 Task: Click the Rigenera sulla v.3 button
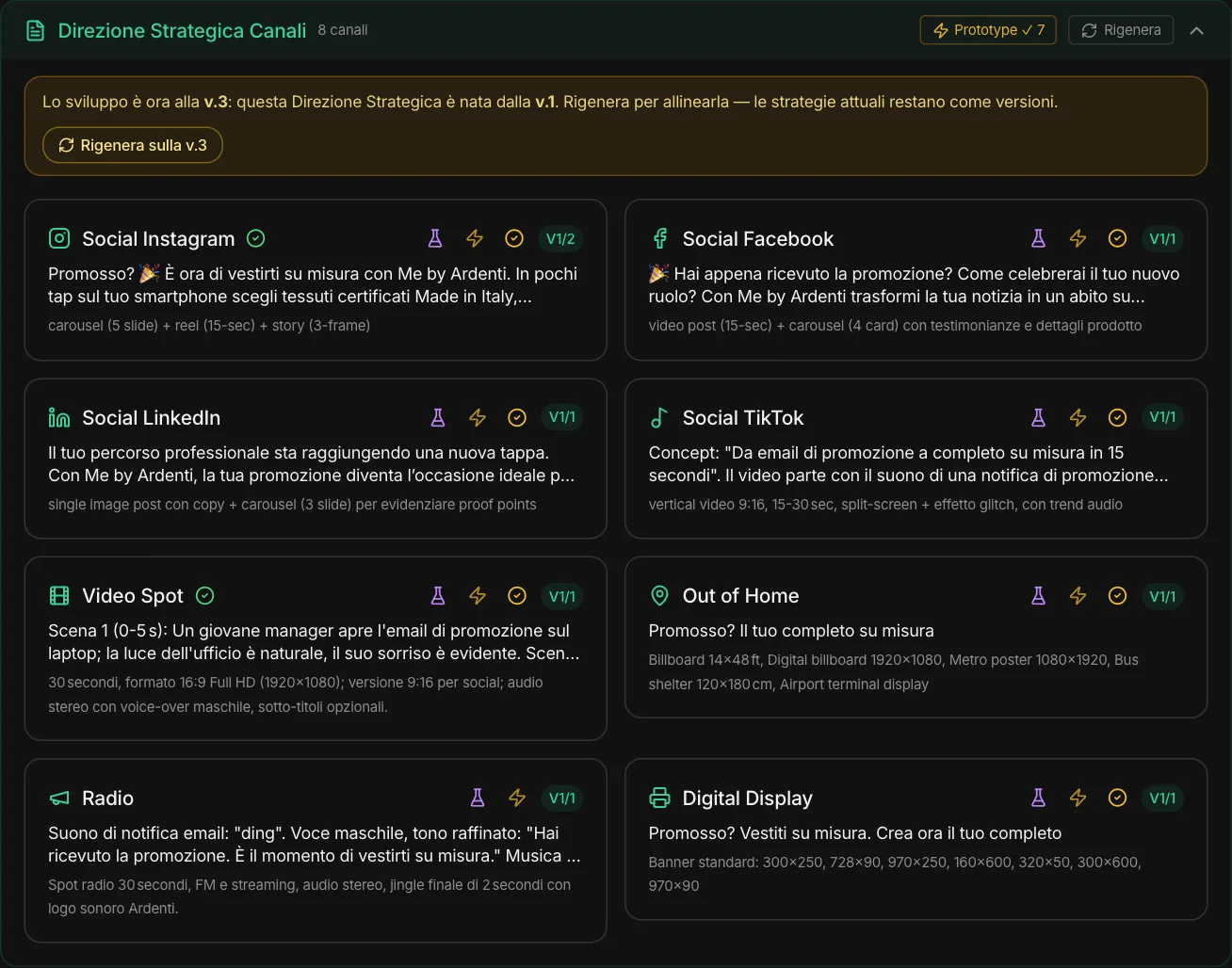pos(133,145)
